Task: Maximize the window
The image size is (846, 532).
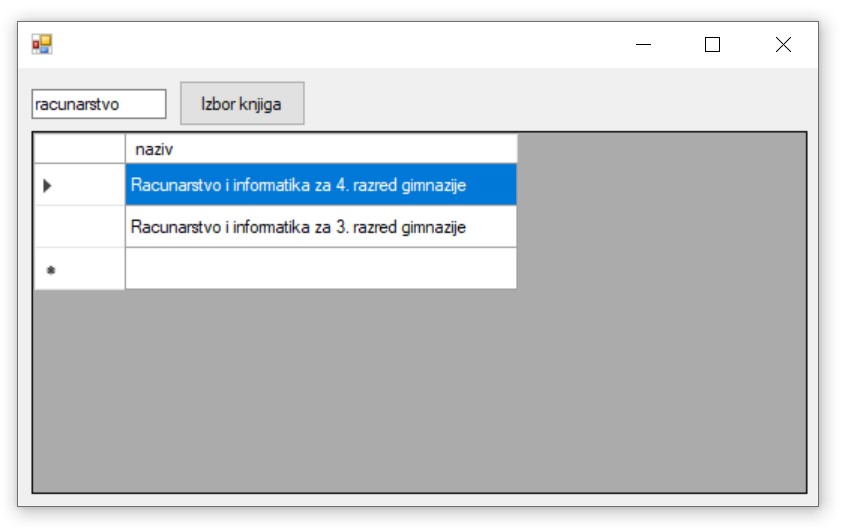Action: click(x=712, y=45)
